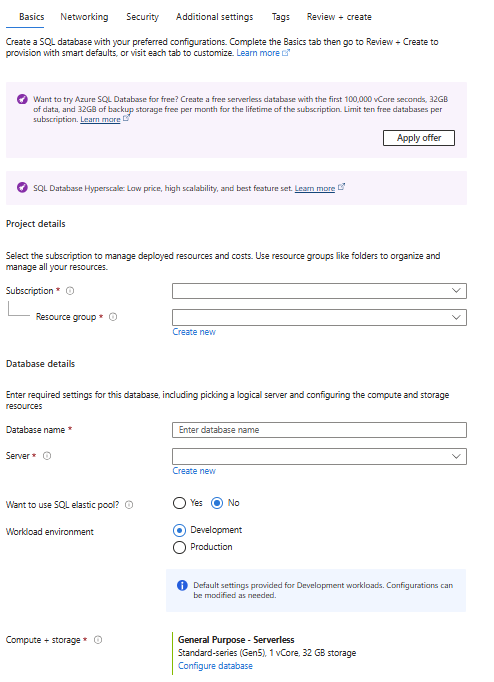Open the Configure database link
Screen dimensions: 494x682
(215, 666)
